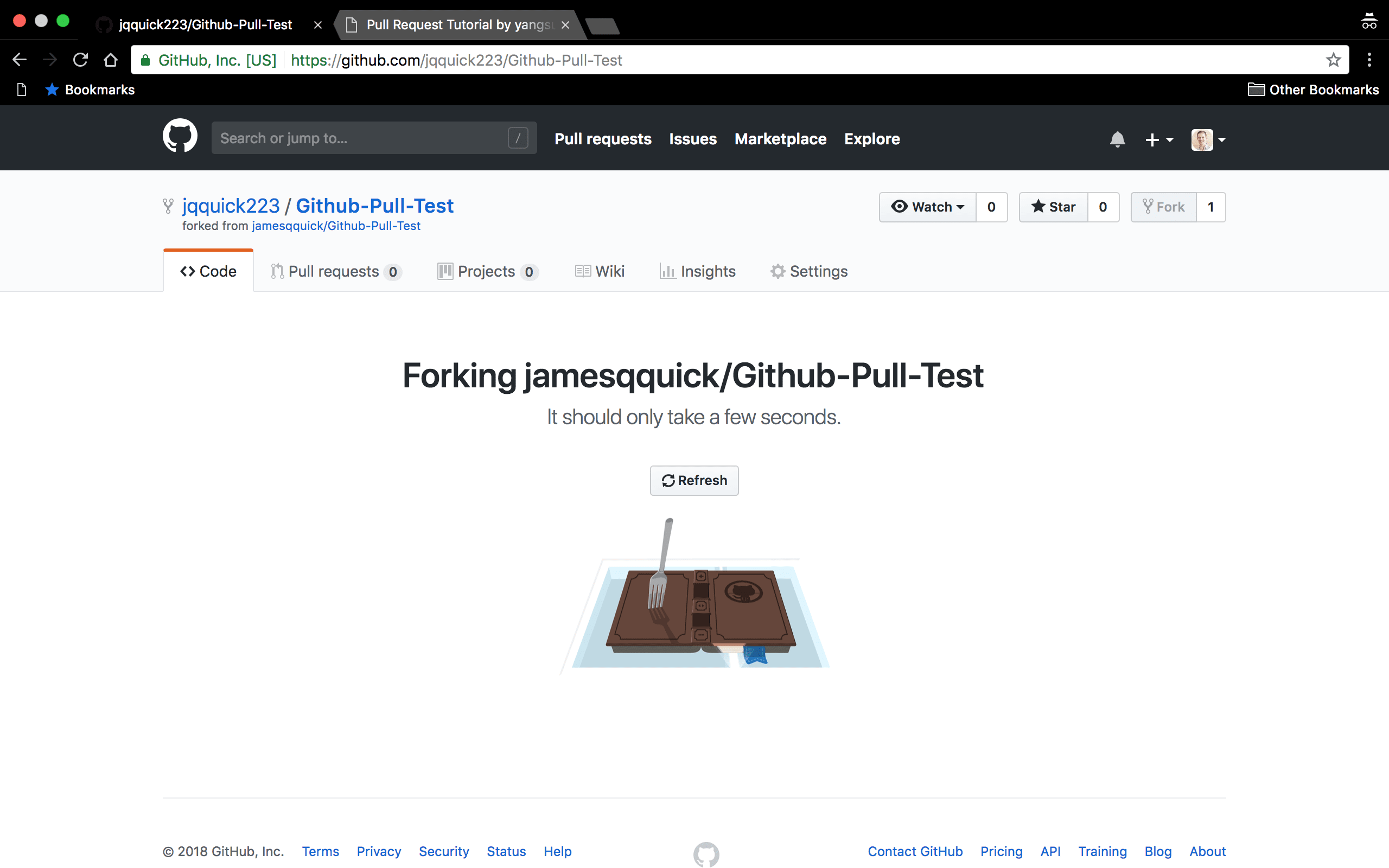
Task: Switch to repository Pull requests tab
Action: click(x=336, y=271)
